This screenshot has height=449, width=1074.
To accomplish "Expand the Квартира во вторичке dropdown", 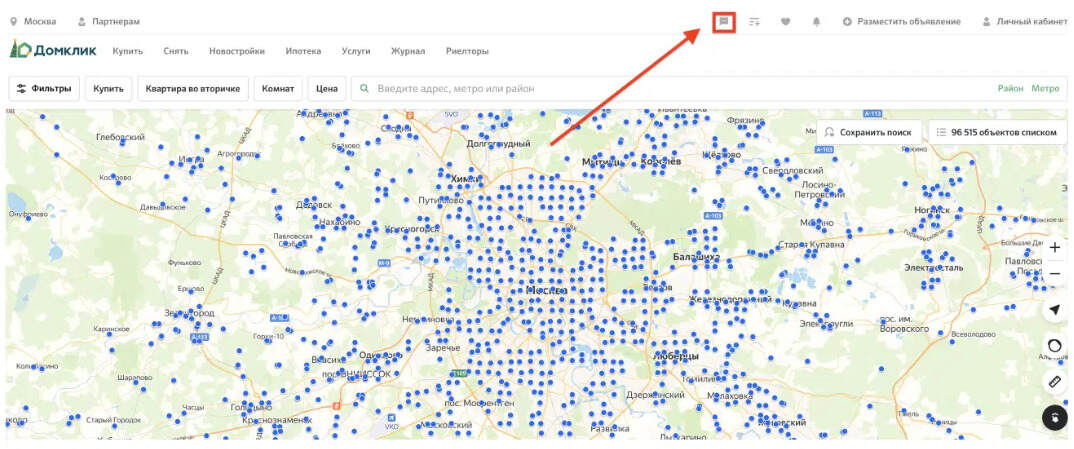I will pos(192,88).
